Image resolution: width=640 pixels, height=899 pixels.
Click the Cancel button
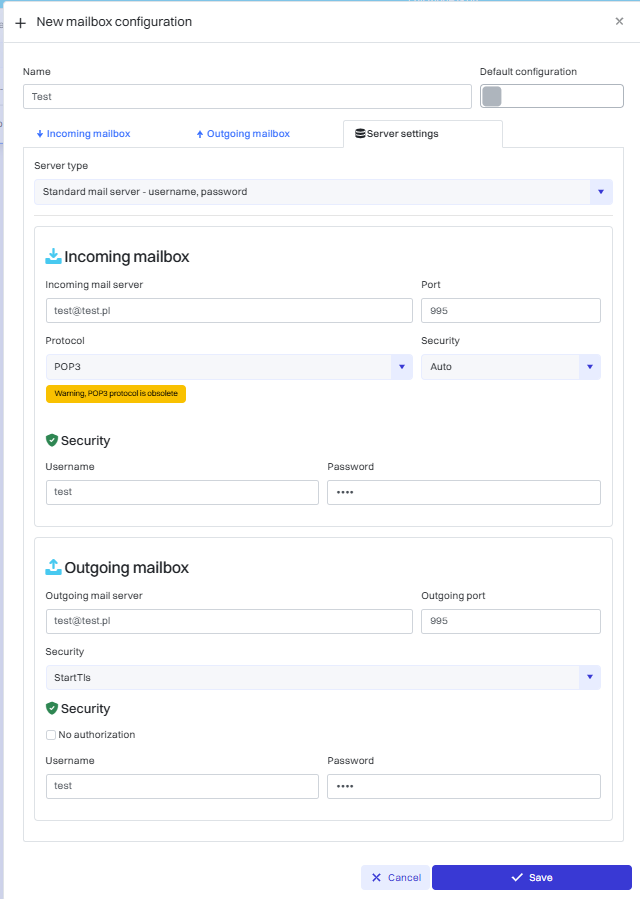point(396,877)
